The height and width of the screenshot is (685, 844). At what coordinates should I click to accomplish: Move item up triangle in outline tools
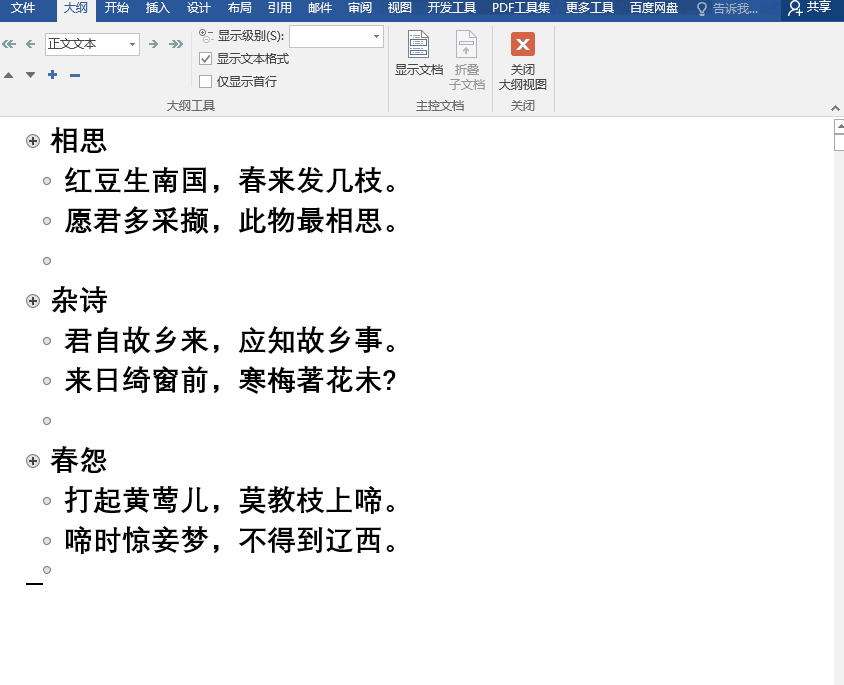[x=9, y=75]
